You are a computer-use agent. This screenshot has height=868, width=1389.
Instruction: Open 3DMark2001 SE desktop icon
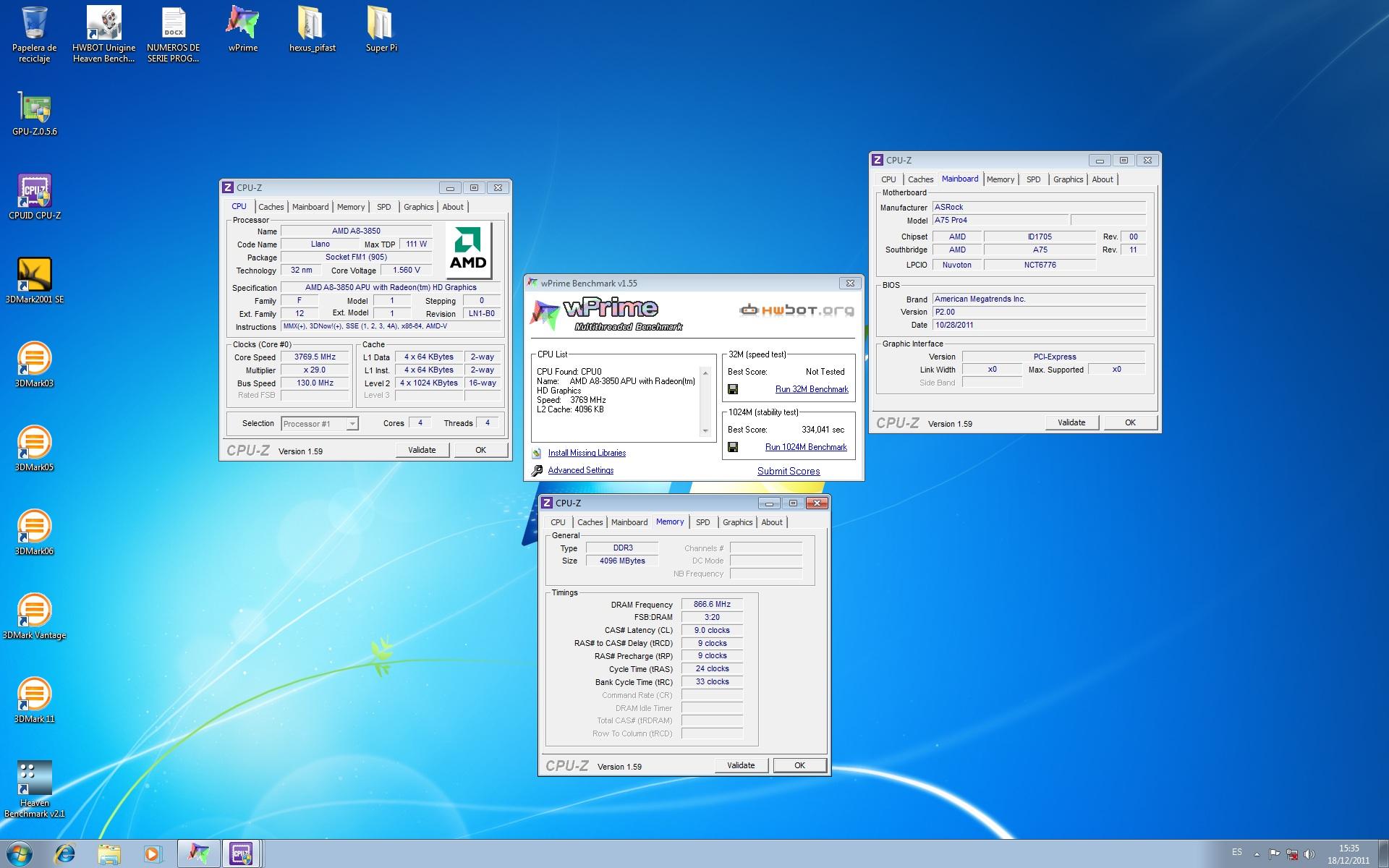click(x=34, y=281)
